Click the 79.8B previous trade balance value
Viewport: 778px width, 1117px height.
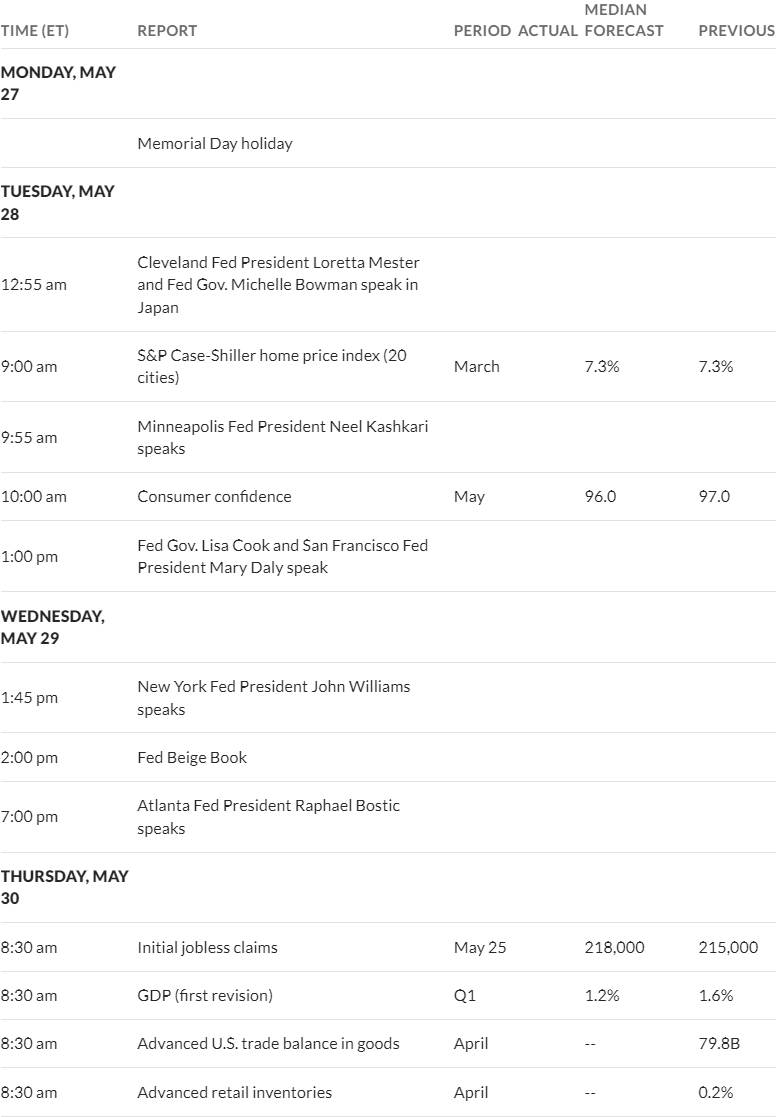719,1044
